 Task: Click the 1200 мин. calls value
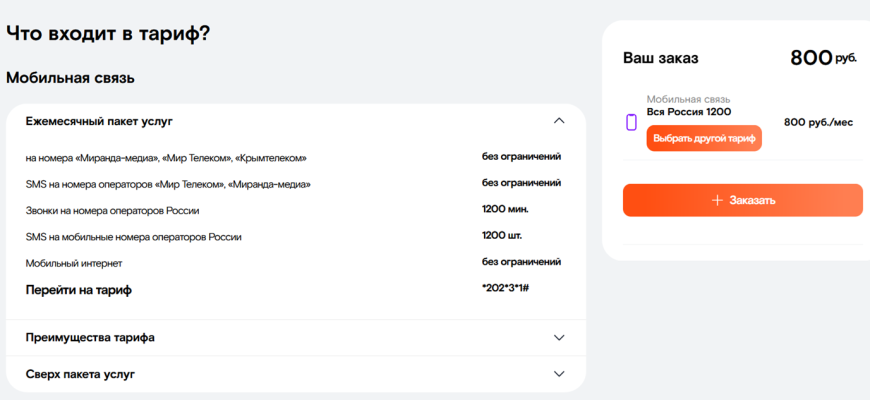tap(504, 209)
